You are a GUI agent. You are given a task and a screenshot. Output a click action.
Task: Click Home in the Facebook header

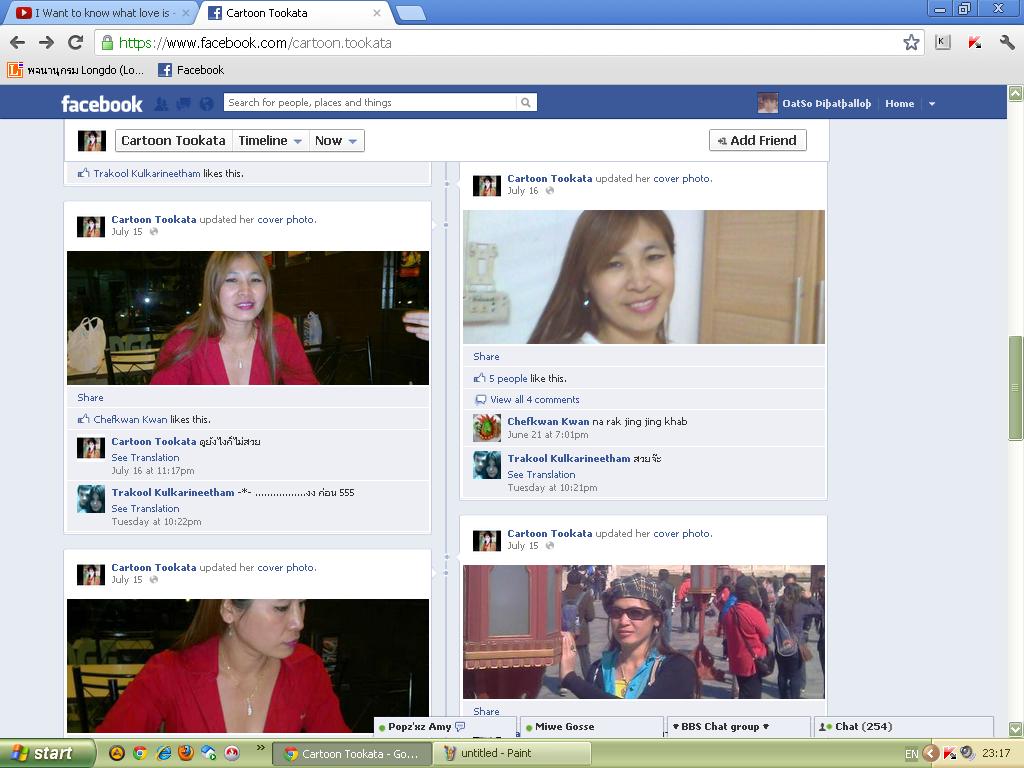pyautogui.click(x=899, y=104)
